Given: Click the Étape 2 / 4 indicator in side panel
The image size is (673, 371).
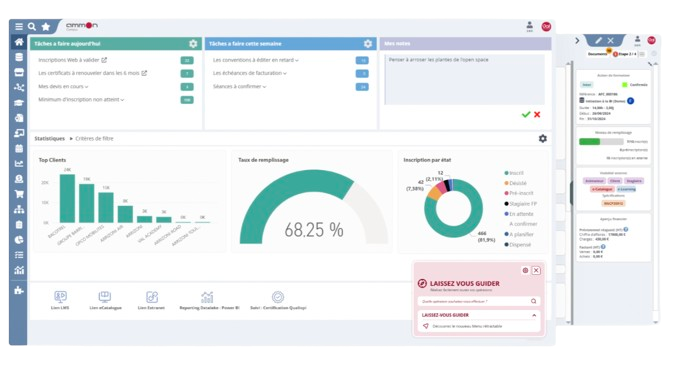Looking at the screenshot, I should (625, 54).
